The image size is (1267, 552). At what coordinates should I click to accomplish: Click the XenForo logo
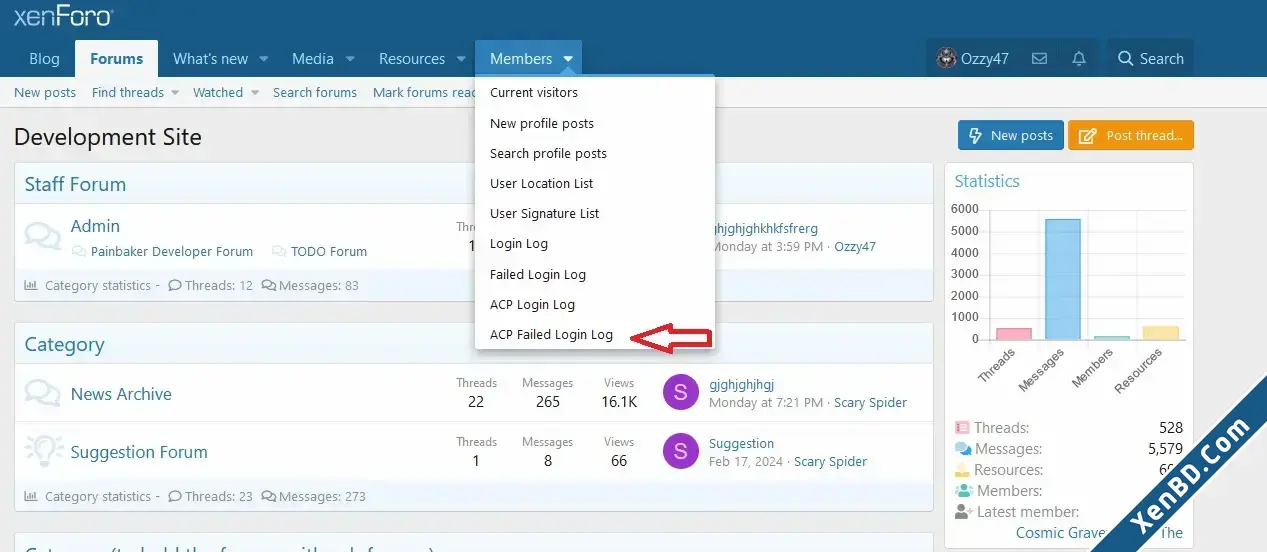click(63, 15)
